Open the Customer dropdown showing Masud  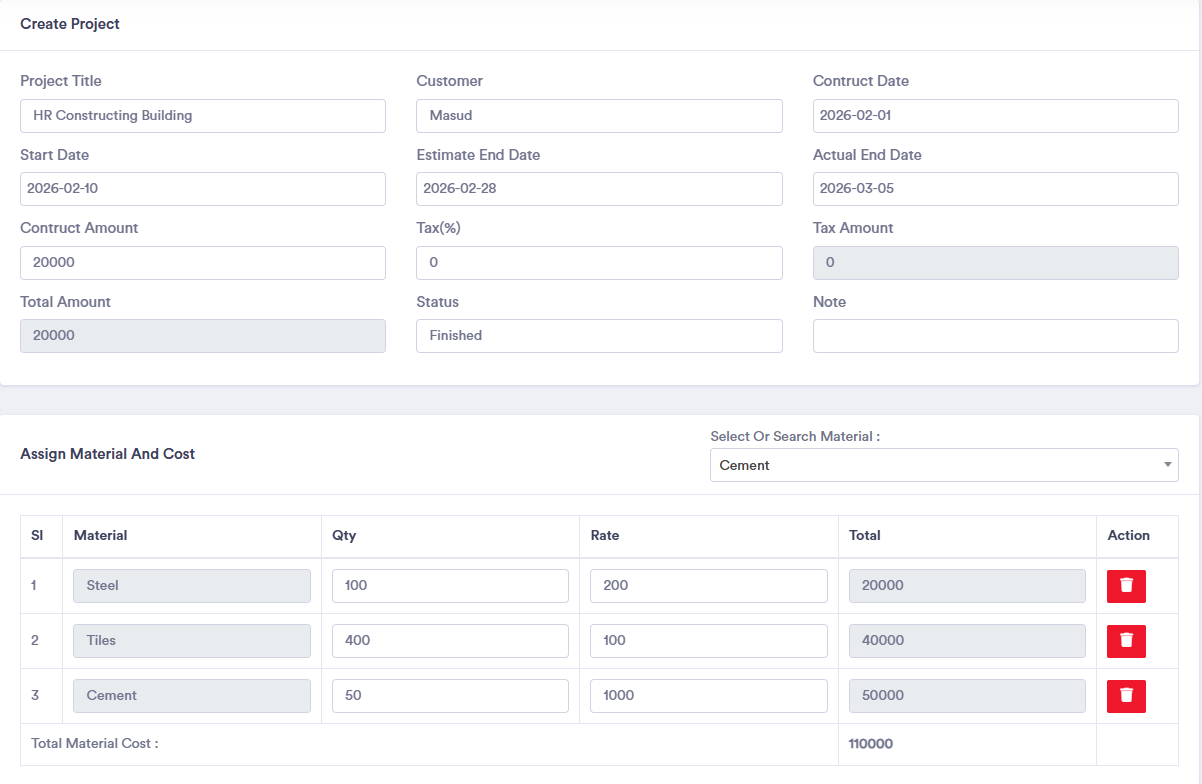tap(599, 116)
